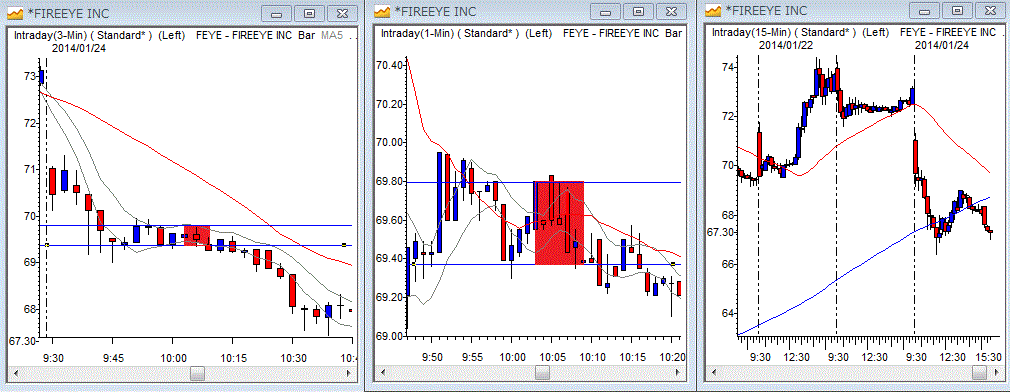
Task: Click the '10:30' time label in 3-Min chart
Action: coord(294,357)
